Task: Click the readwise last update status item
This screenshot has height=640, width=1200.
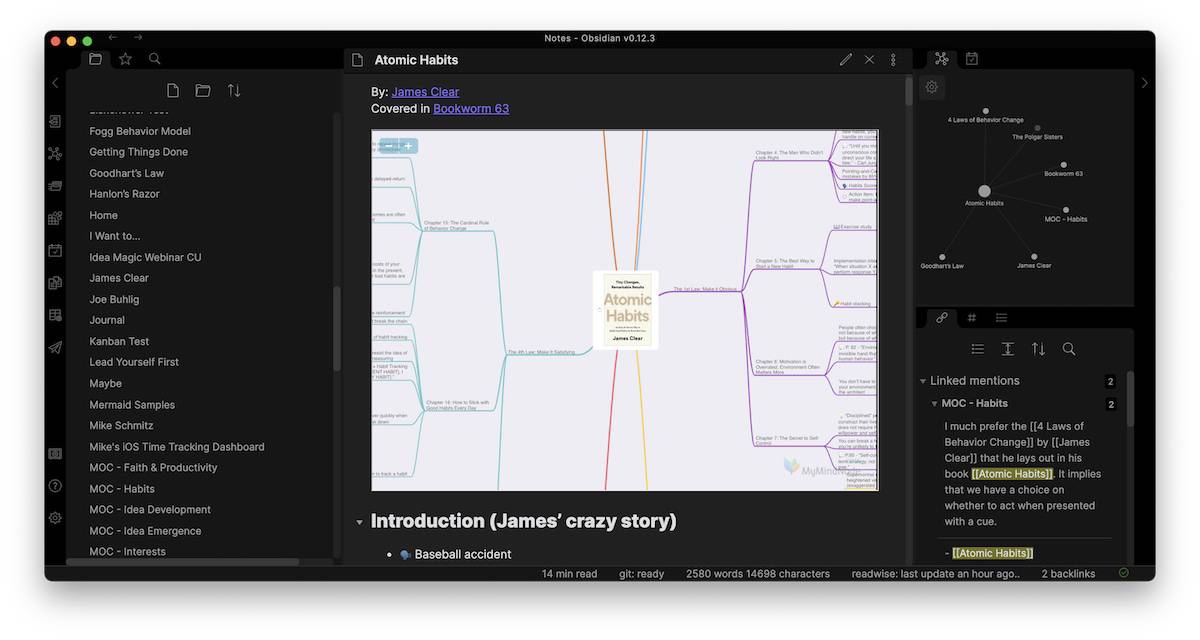Action: [936, 574]
